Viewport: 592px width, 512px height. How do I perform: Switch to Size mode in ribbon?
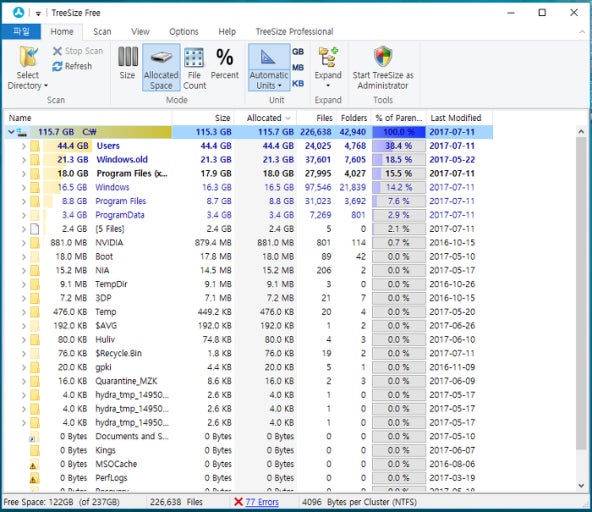[128, 63]
